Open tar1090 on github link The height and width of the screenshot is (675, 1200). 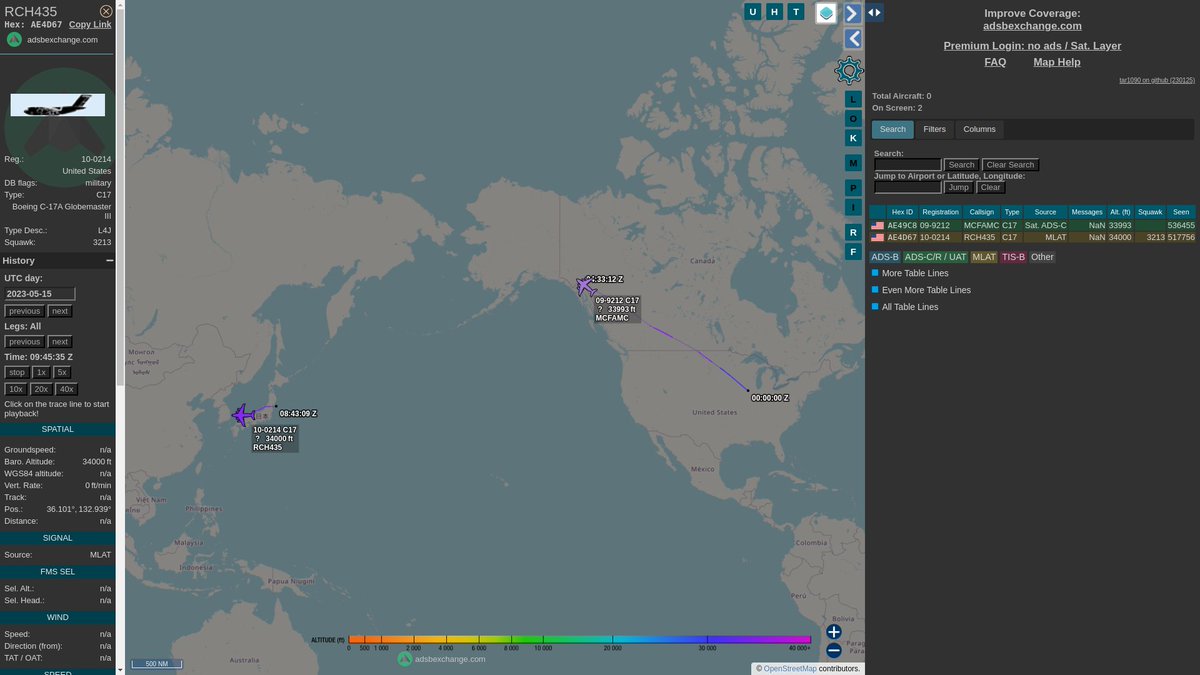pyautogui.click(x=1157, y=80)
